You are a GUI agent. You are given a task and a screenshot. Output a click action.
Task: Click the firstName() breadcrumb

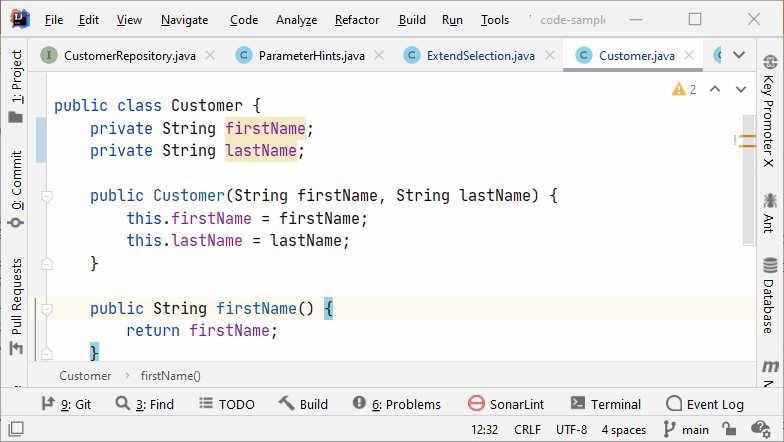click(x=170, y=376)
